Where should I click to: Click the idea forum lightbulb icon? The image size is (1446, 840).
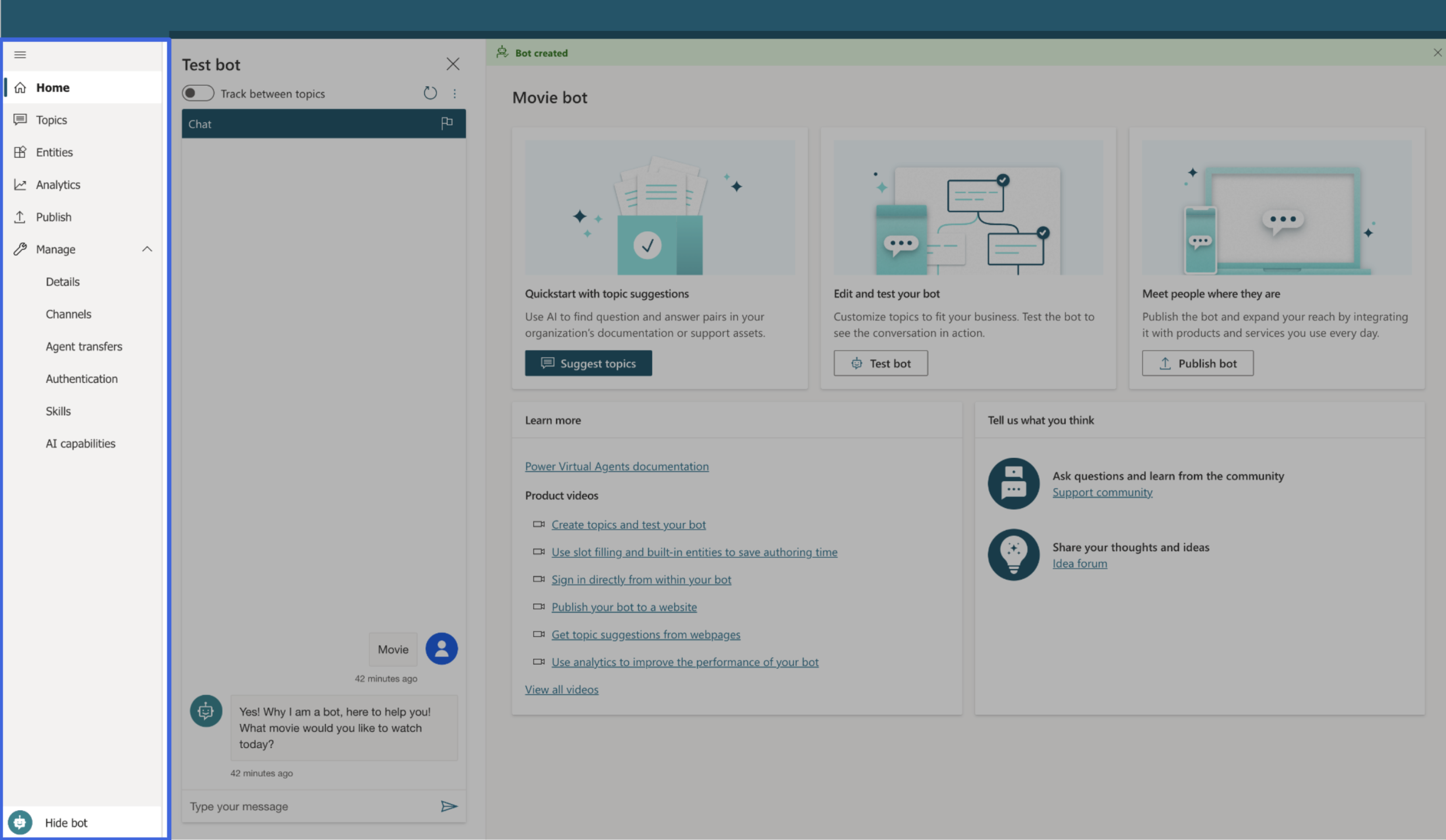point(1013,554)
